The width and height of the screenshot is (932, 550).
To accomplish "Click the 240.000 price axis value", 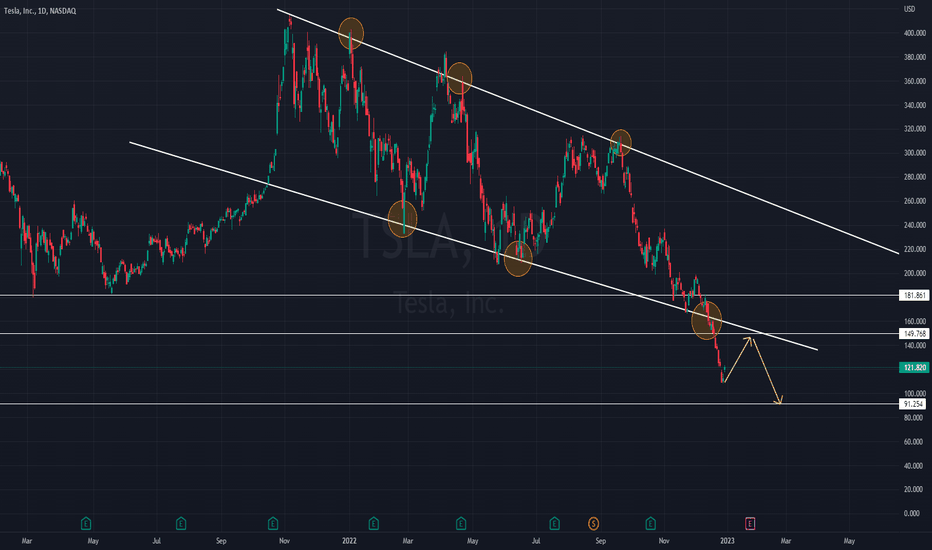I will point(914,225).
